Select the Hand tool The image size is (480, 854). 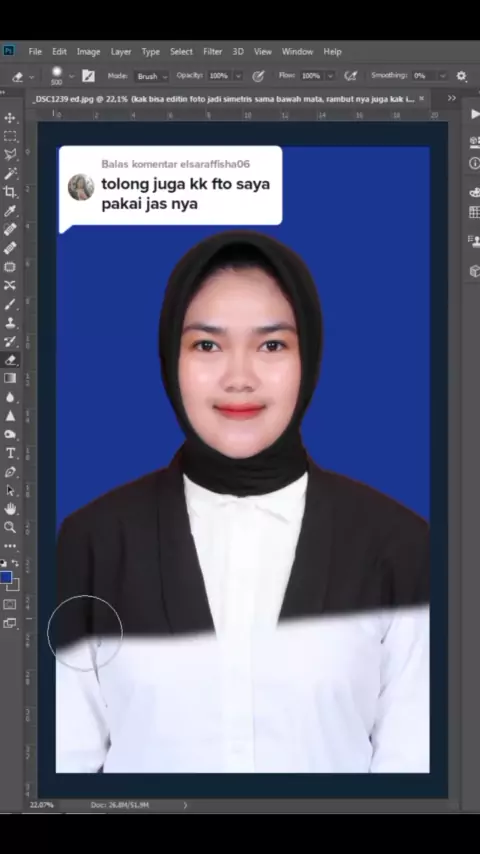tap(10, 509)
